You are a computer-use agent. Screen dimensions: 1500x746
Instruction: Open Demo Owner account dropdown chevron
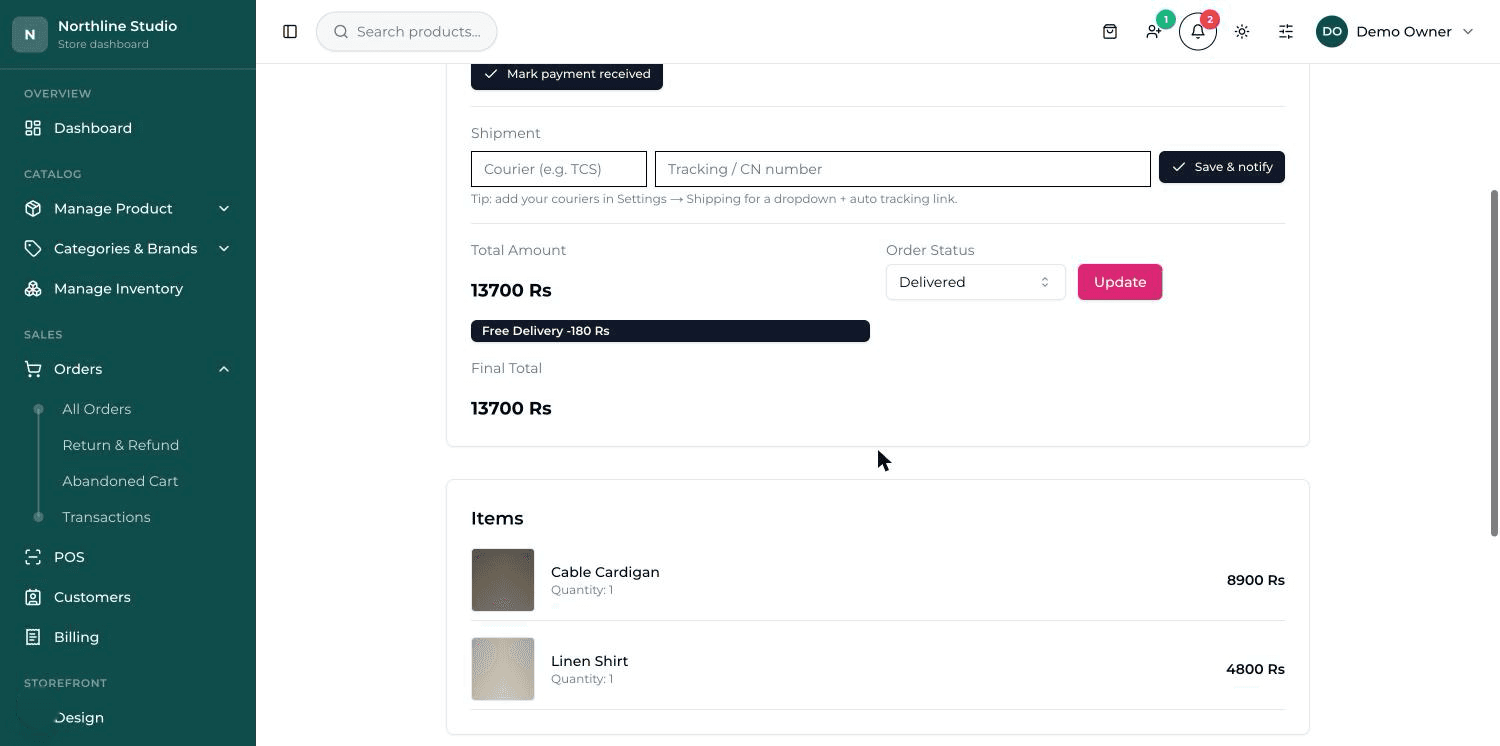point(1468,32)
